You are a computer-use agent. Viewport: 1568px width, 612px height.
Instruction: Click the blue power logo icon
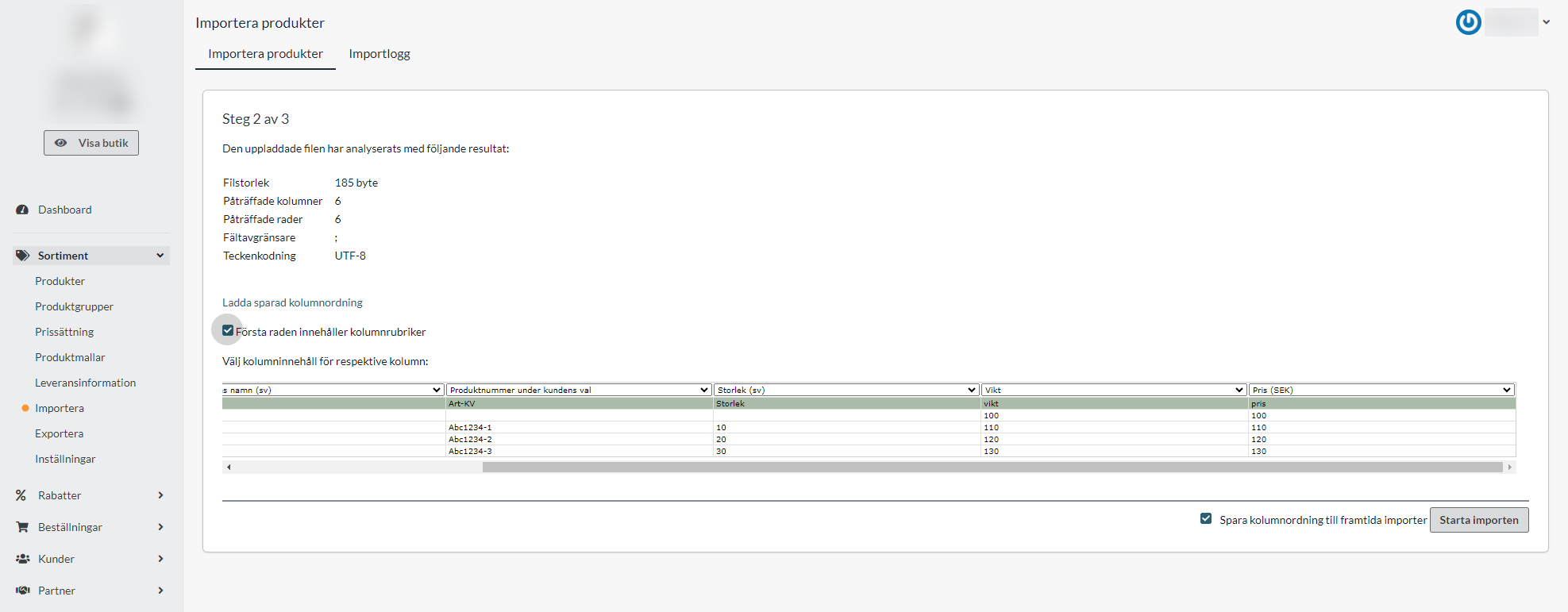1468,22
